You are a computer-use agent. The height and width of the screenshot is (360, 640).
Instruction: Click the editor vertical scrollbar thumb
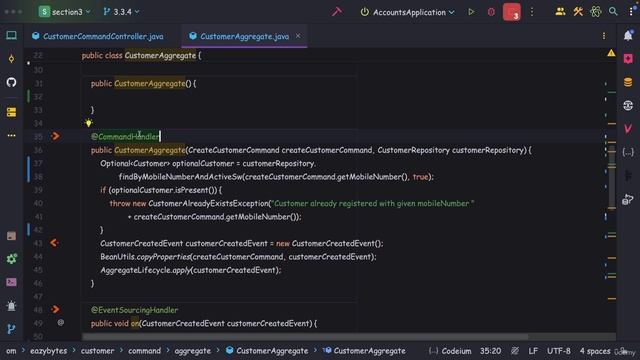[x=612, y=177]
